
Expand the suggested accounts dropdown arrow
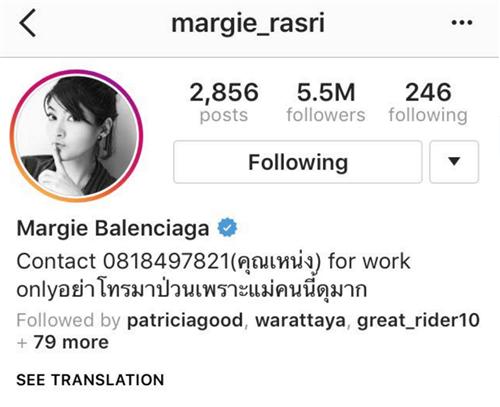[x=454, y=162]
